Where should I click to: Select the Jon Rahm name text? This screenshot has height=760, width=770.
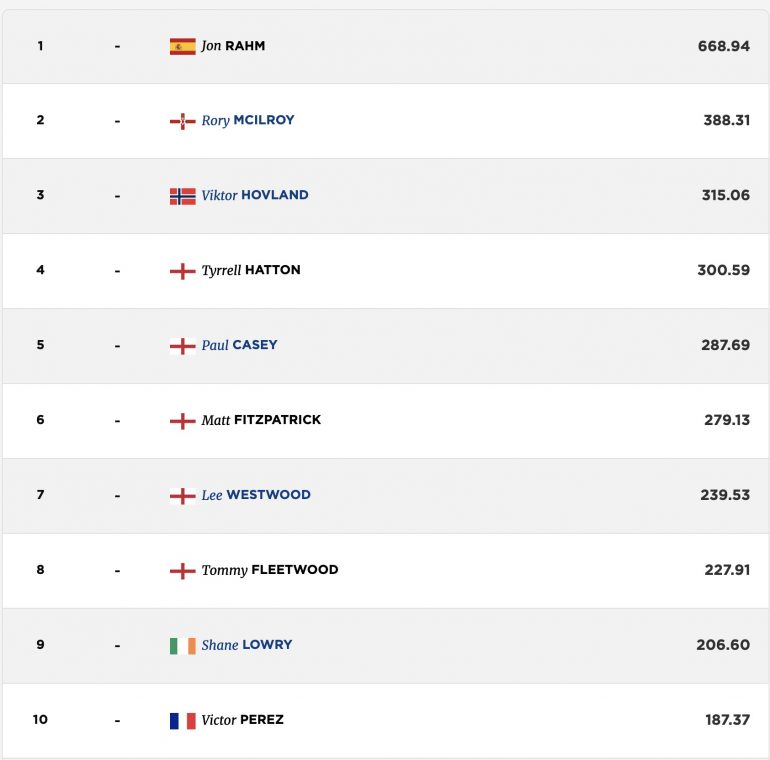(233, 46)
